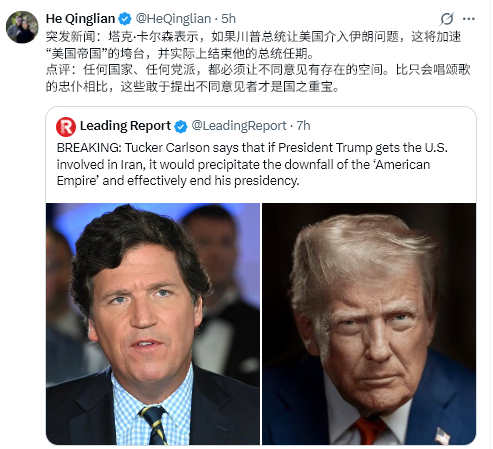The width and height of the screenshot is (493, 449).
Task: Click the Chinese tweet text starting 突发新闻
Action: (253, 45)
